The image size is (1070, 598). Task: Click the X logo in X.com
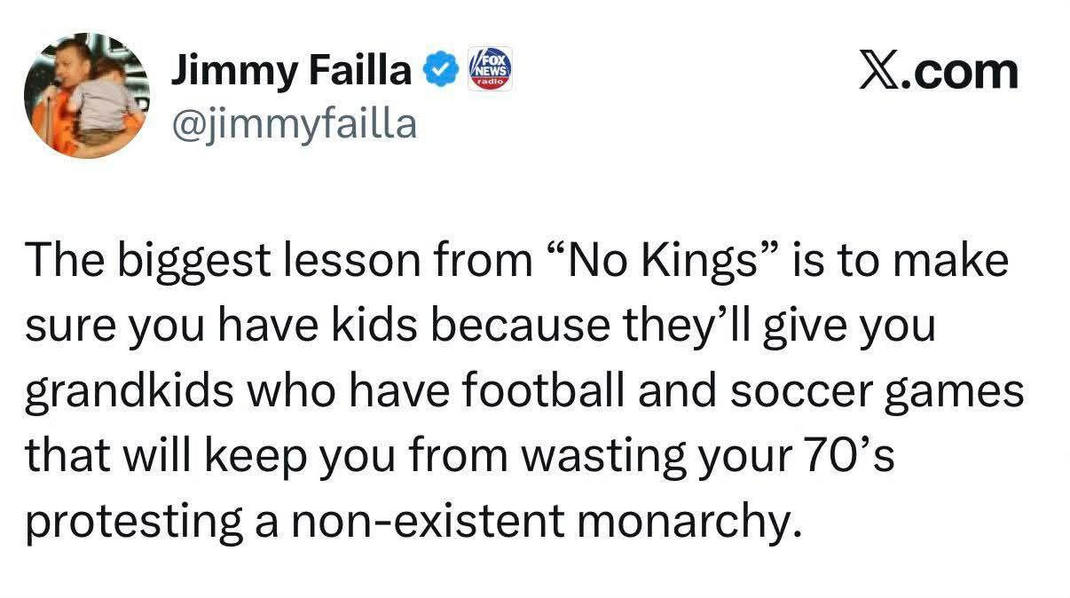879,72
